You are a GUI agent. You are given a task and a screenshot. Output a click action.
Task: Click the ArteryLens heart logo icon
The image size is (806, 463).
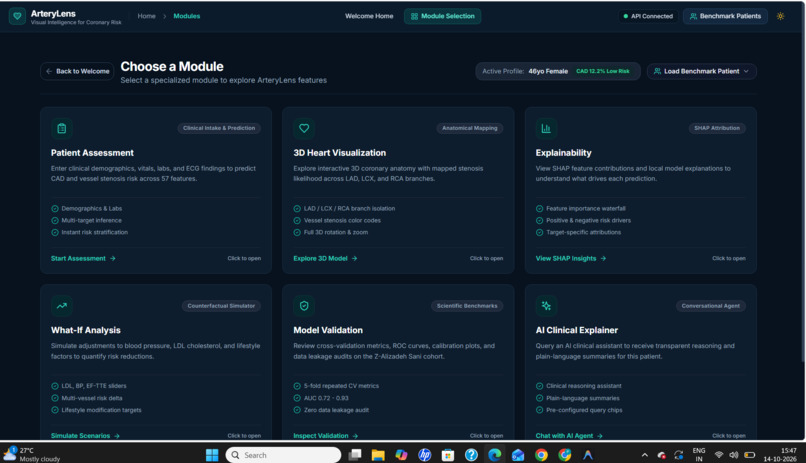click(17, 16)
